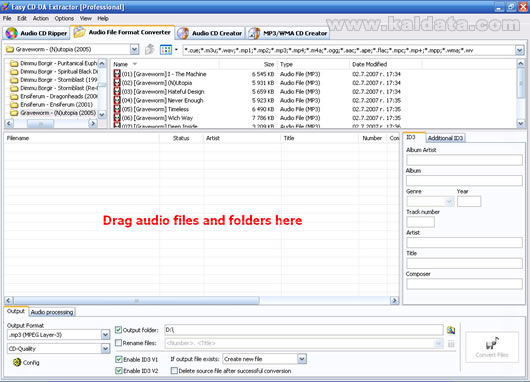The image size is (530, 382).
Task: Open the File menu
Action: (x=7, y=18)
